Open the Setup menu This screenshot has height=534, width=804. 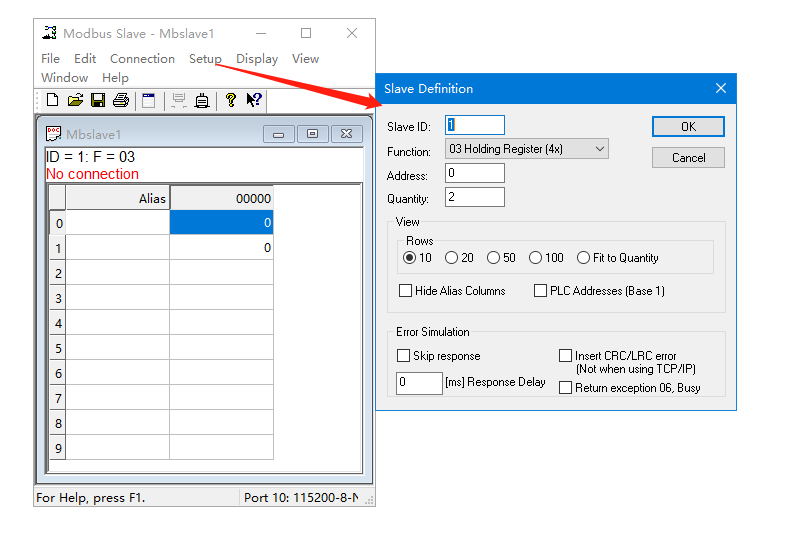click(x=205, y=59)
